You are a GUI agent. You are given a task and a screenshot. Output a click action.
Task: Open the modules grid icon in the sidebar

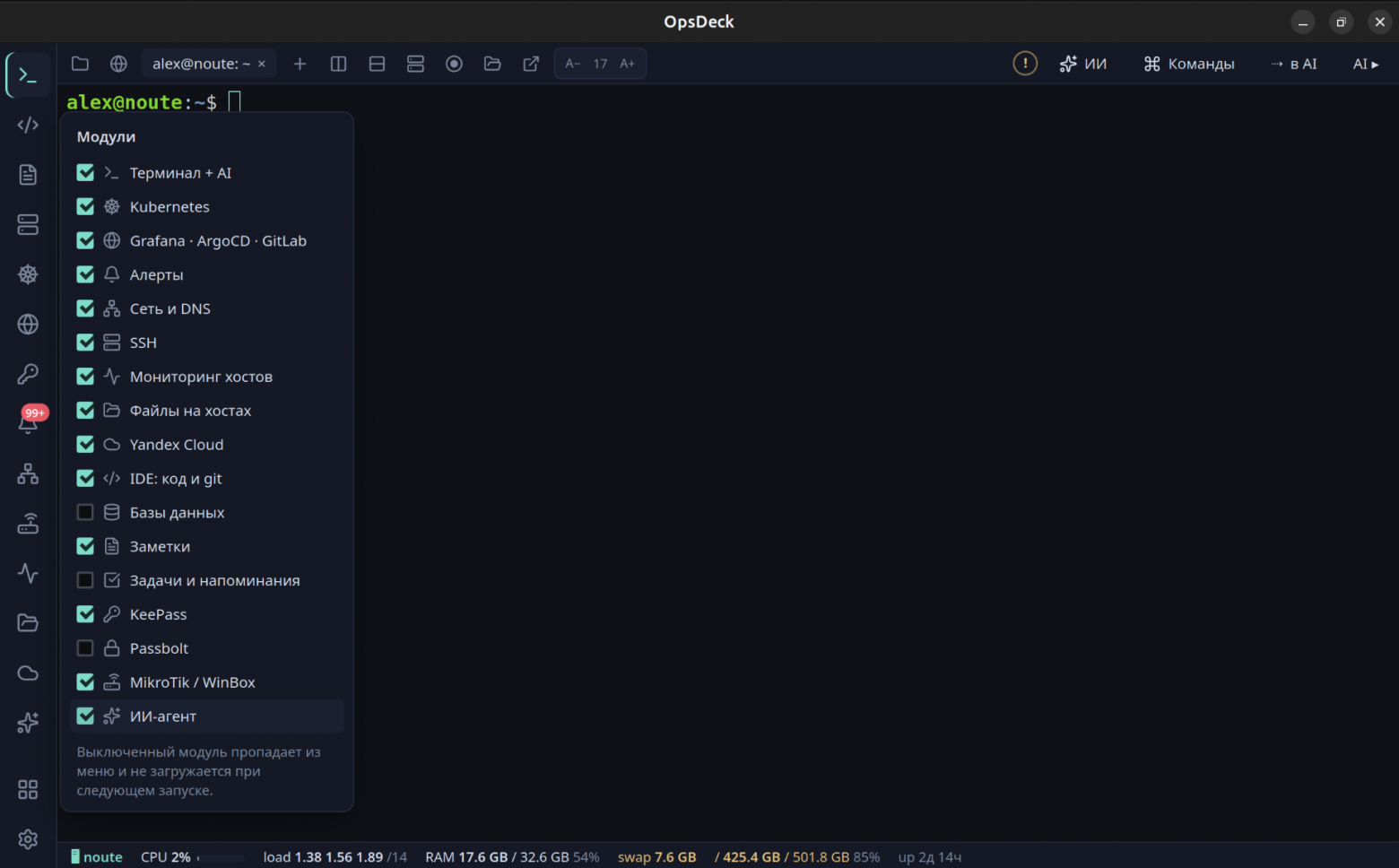pos(28,789)
